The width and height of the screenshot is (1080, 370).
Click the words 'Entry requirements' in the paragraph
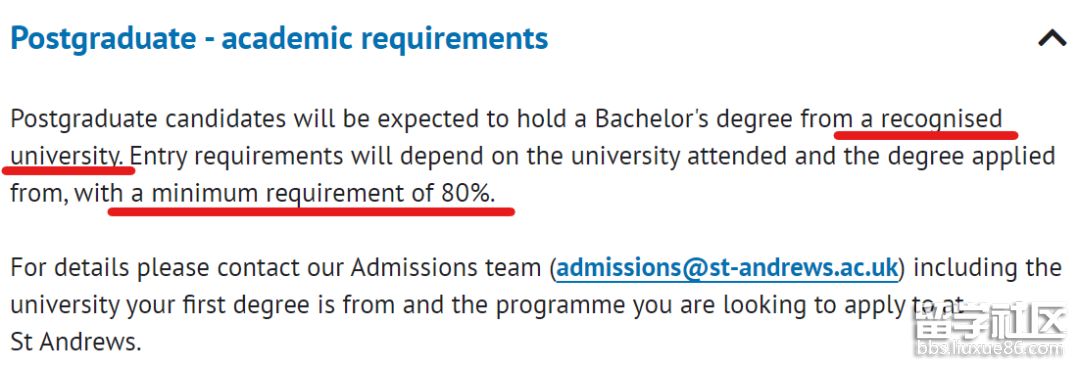(x=236, y=156)
